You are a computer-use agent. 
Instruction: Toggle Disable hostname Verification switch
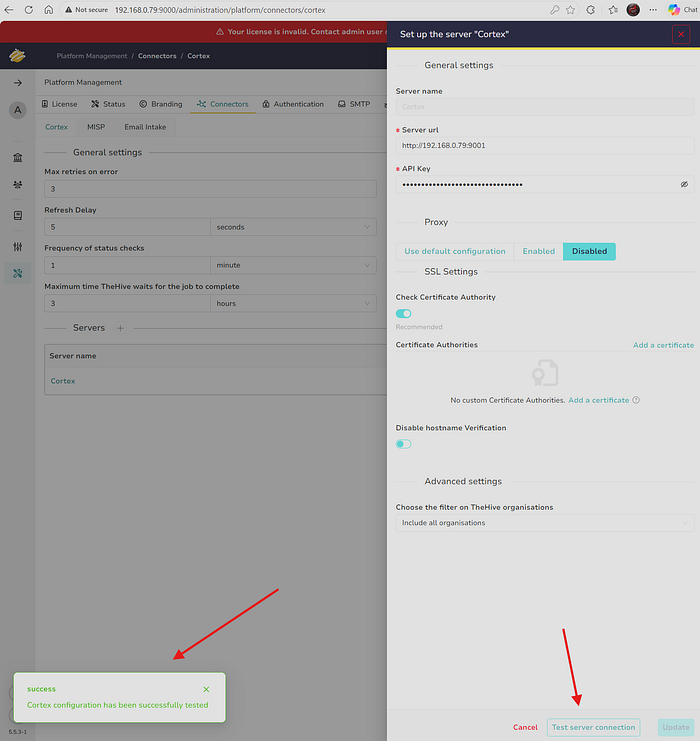403,444
